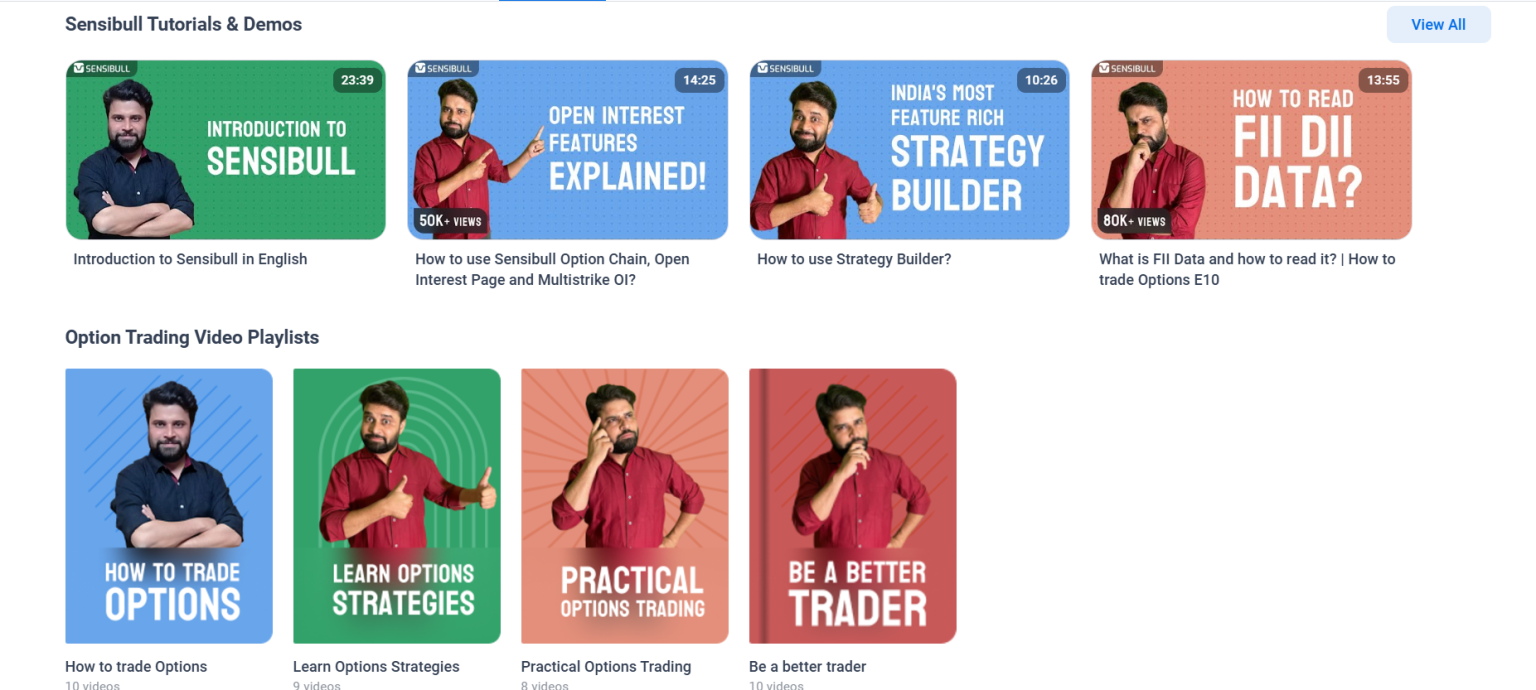Click the Practical Options Trading playlist label
Viewport: 1536px width, 690px height.
click(x=606, y=666)
